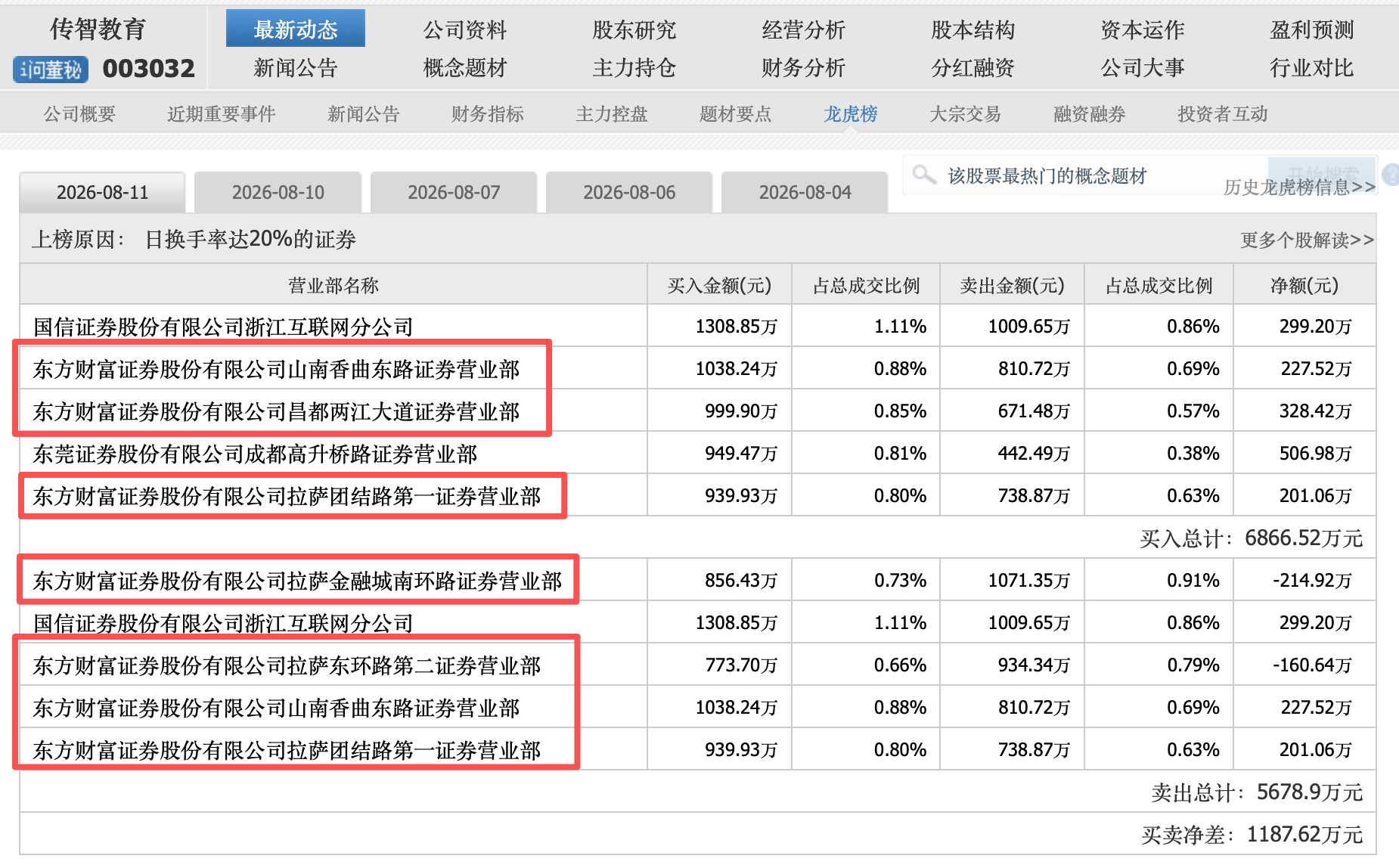View the 2026-08-04 date tab
This screenshot has height=868, width=1399.
[805, 192]
